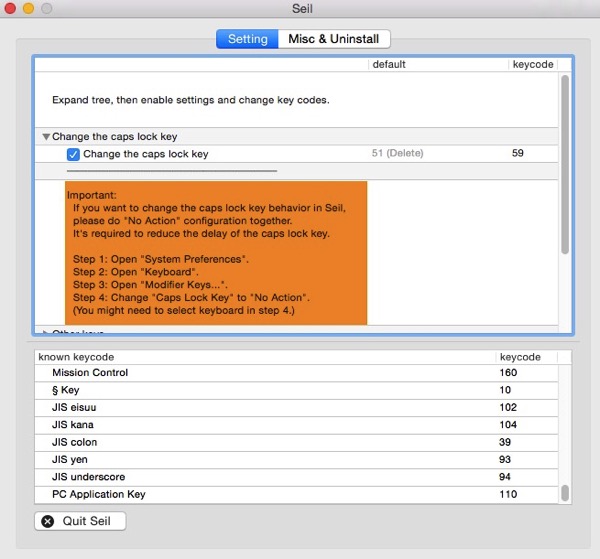Viewport: 600px width, 559px height.
Task: Select the JIS kana row
Action: coord(296,425)
